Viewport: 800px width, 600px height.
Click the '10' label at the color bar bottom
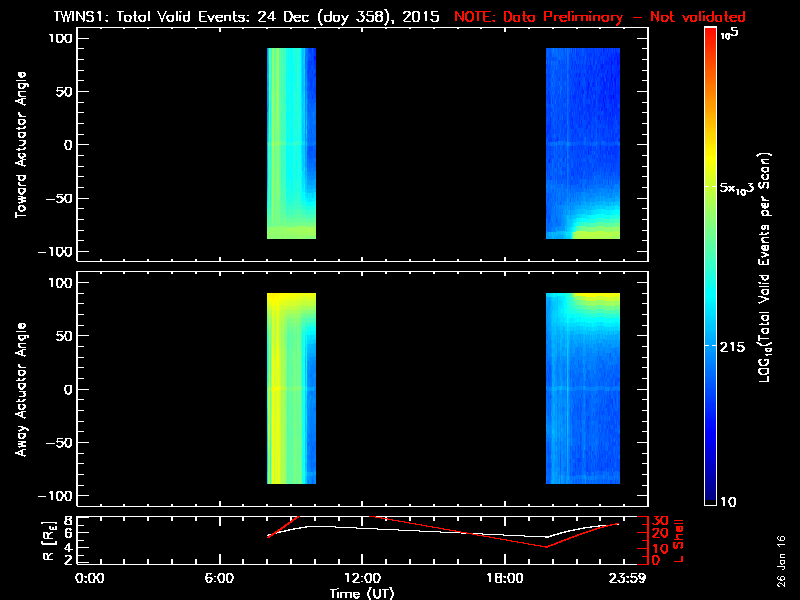pos(728,502)
